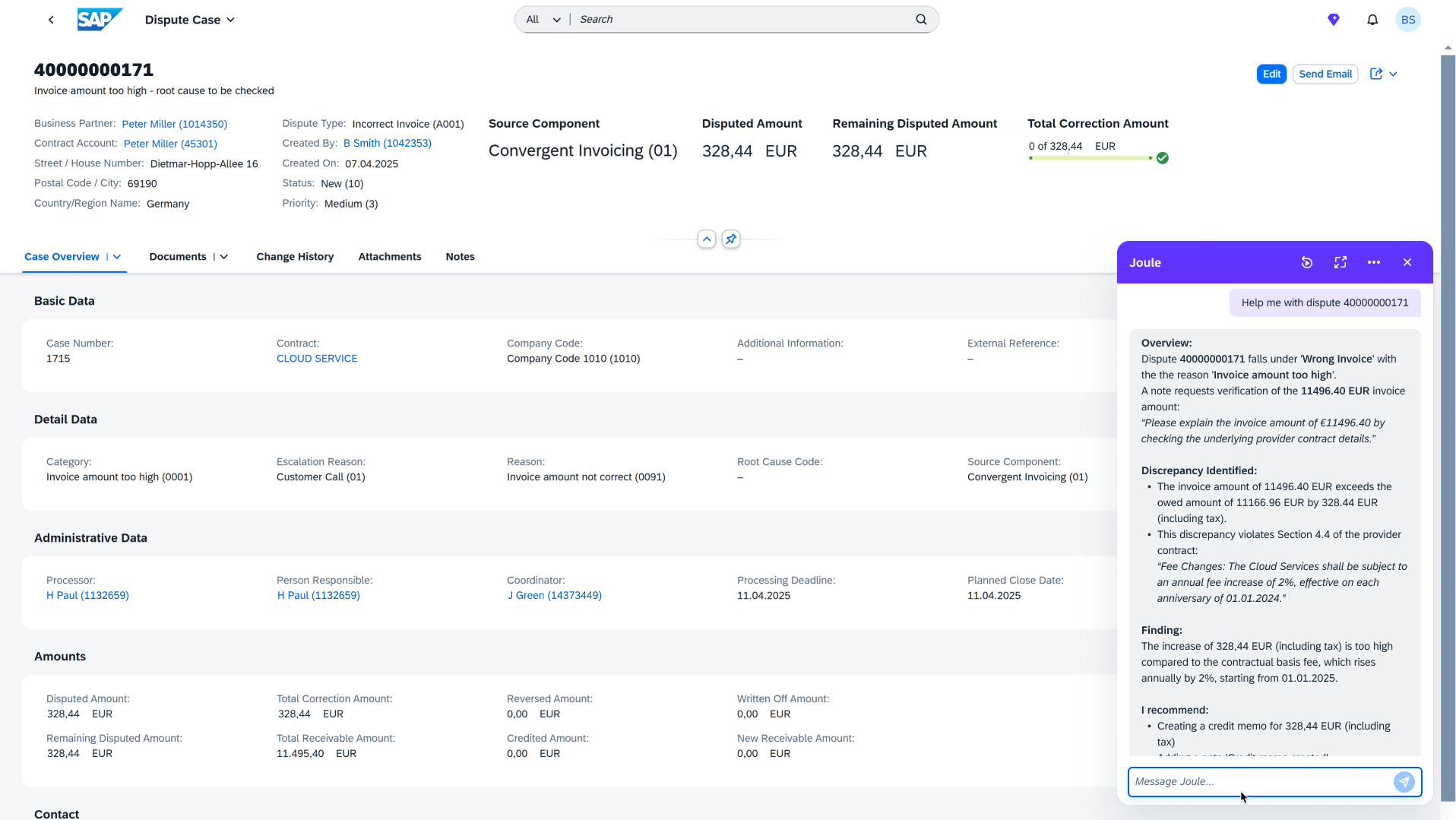Toggle the header pin button
Image resolution: width=1456 pixels, height=820 pixels.
click(730, 239)
